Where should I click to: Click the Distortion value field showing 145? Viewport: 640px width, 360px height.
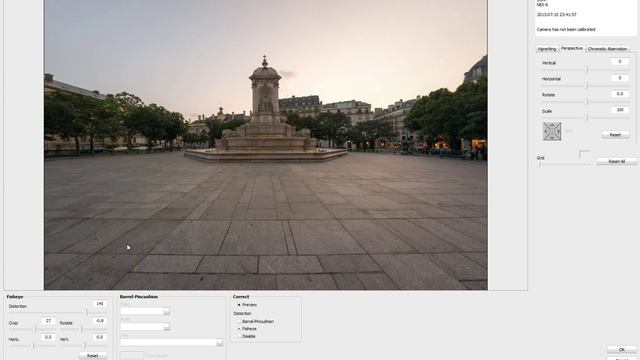coord(100,304)
